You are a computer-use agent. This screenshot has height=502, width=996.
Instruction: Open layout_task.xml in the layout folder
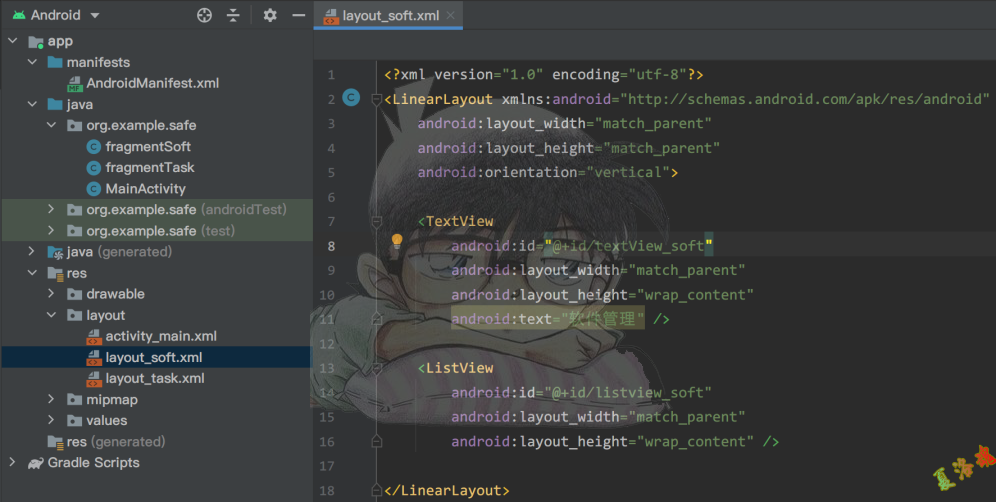pos(154,378)
